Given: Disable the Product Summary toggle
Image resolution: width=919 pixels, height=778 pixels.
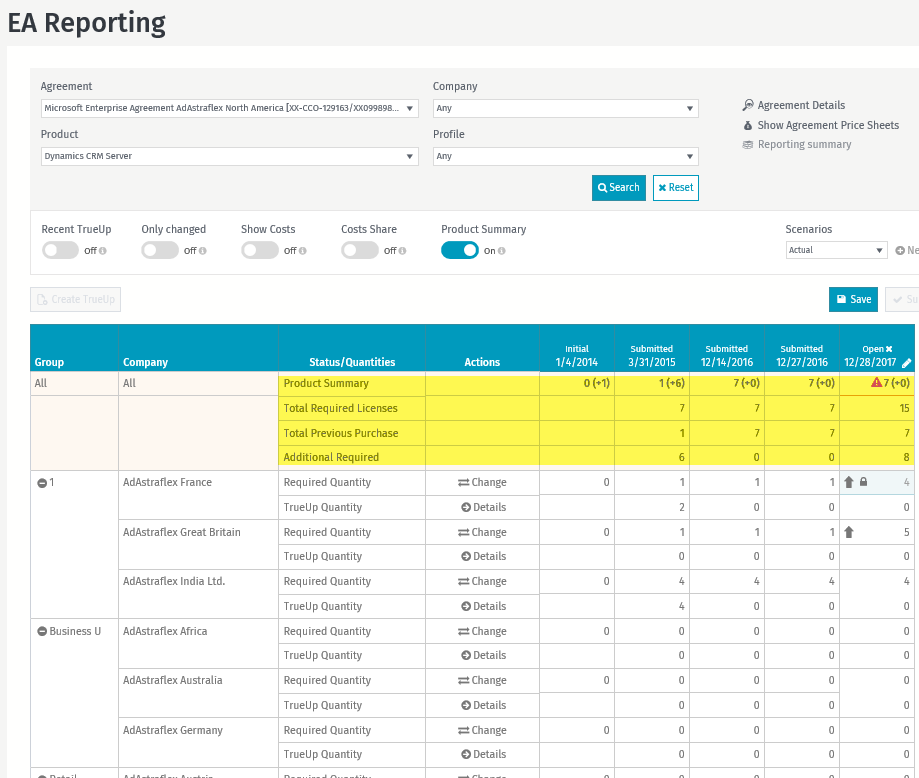Looking at the screenshot, I should pos(460,250).
